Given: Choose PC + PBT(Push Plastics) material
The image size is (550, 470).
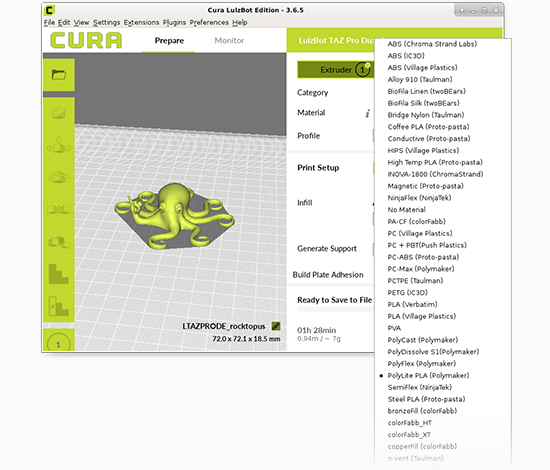Looking at the screenshot, I should click(443, 245).
